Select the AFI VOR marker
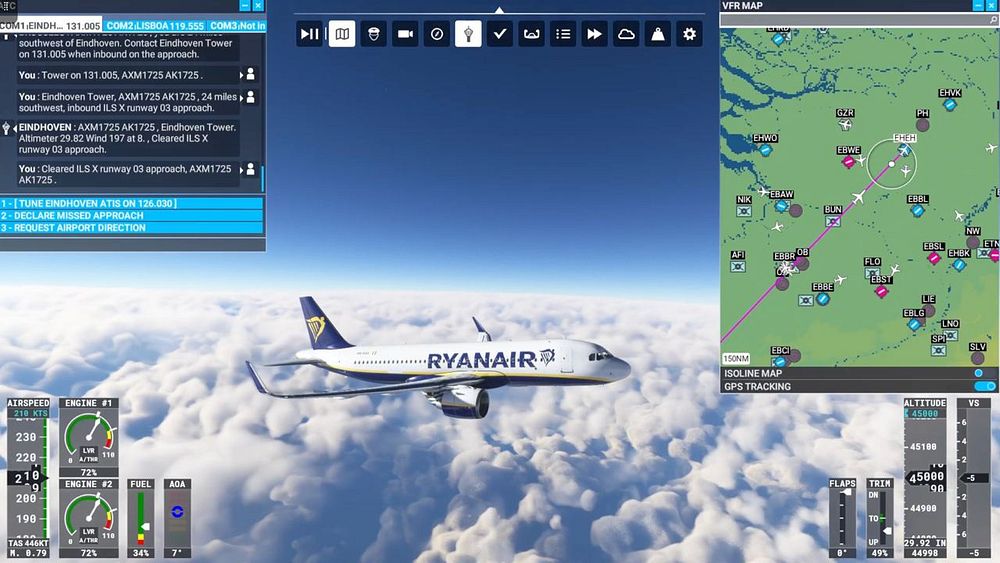Viewport: 1000px width, 563px height. point(738,267)
